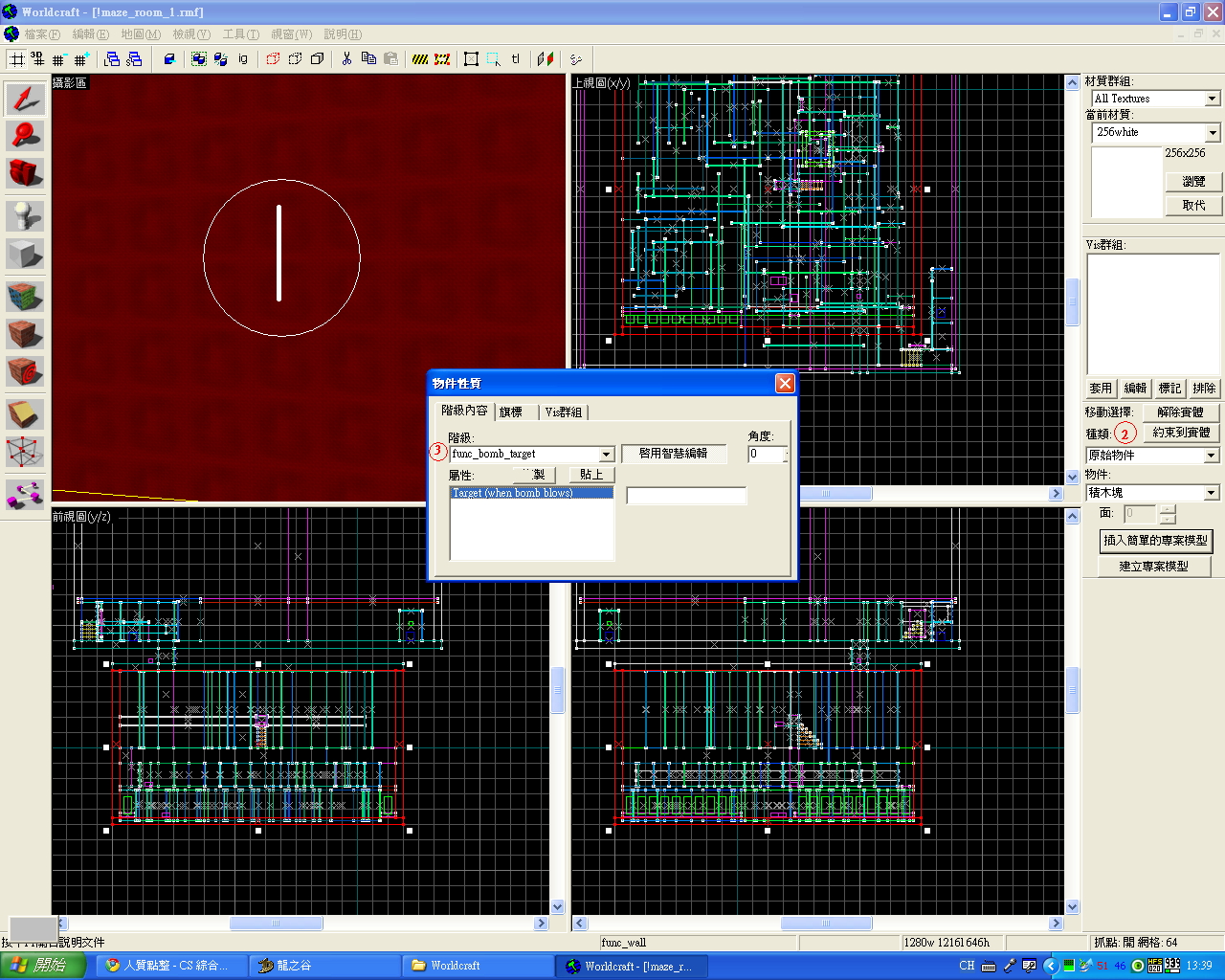
Task: Select the Magnify tool
Action: click(26, 136)
